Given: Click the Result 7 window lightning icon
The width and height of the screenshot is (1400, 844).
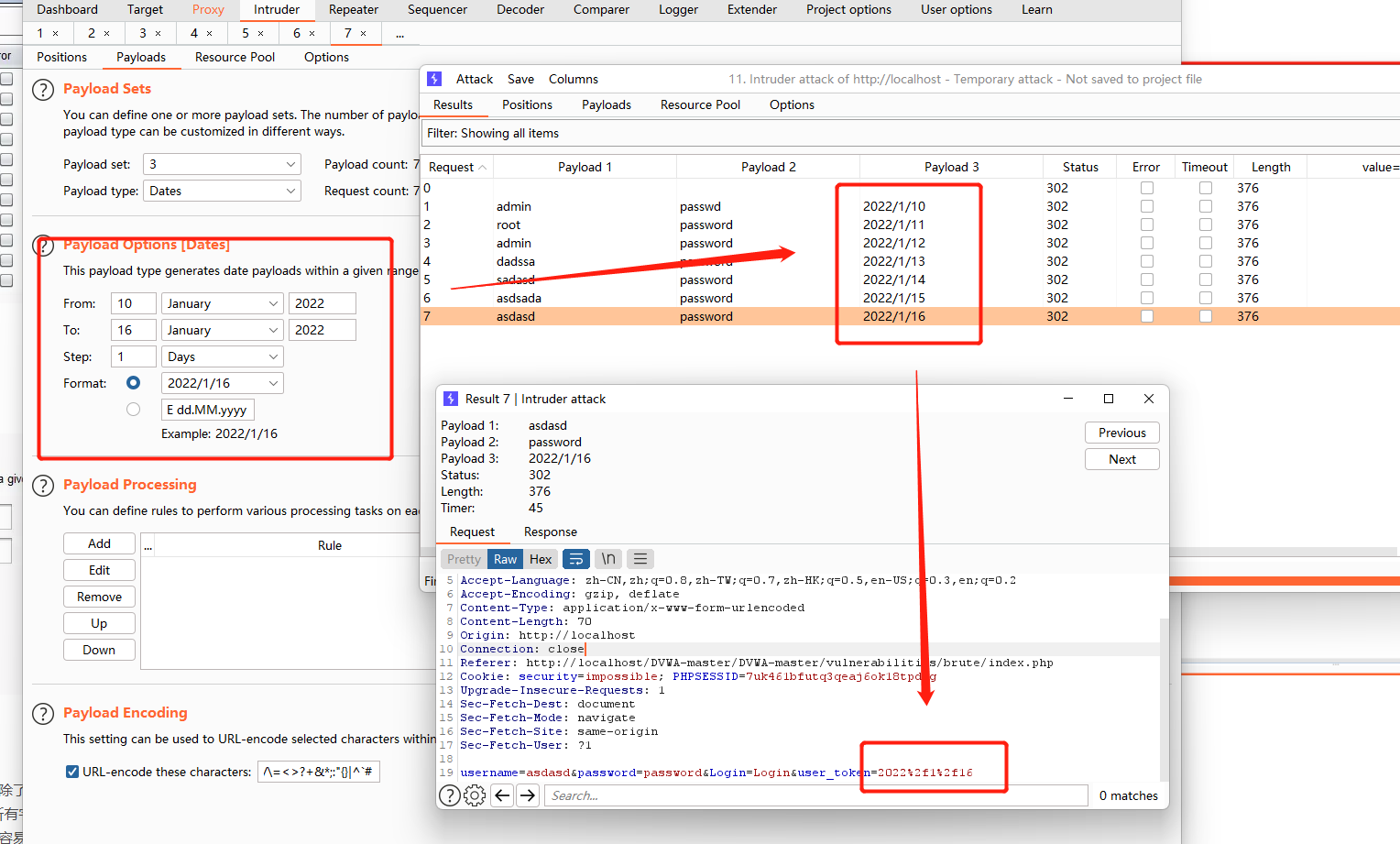Looking at the screenshot, I should [x=451, y=399].
